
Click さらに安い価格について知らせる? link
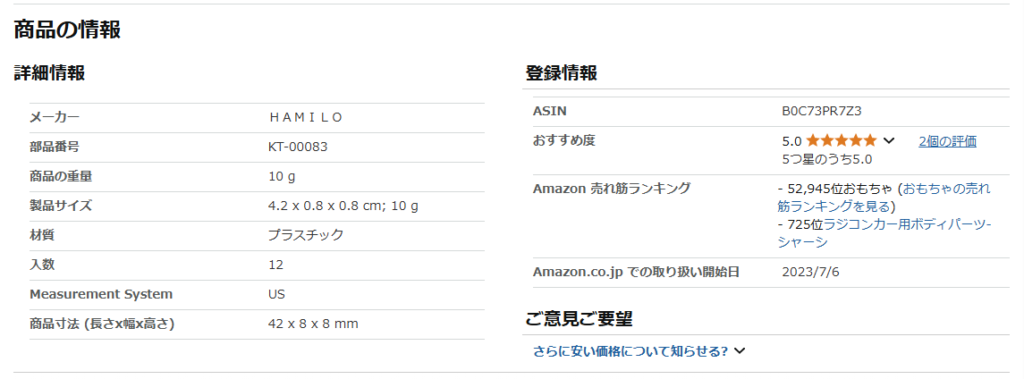pos(631,352)
